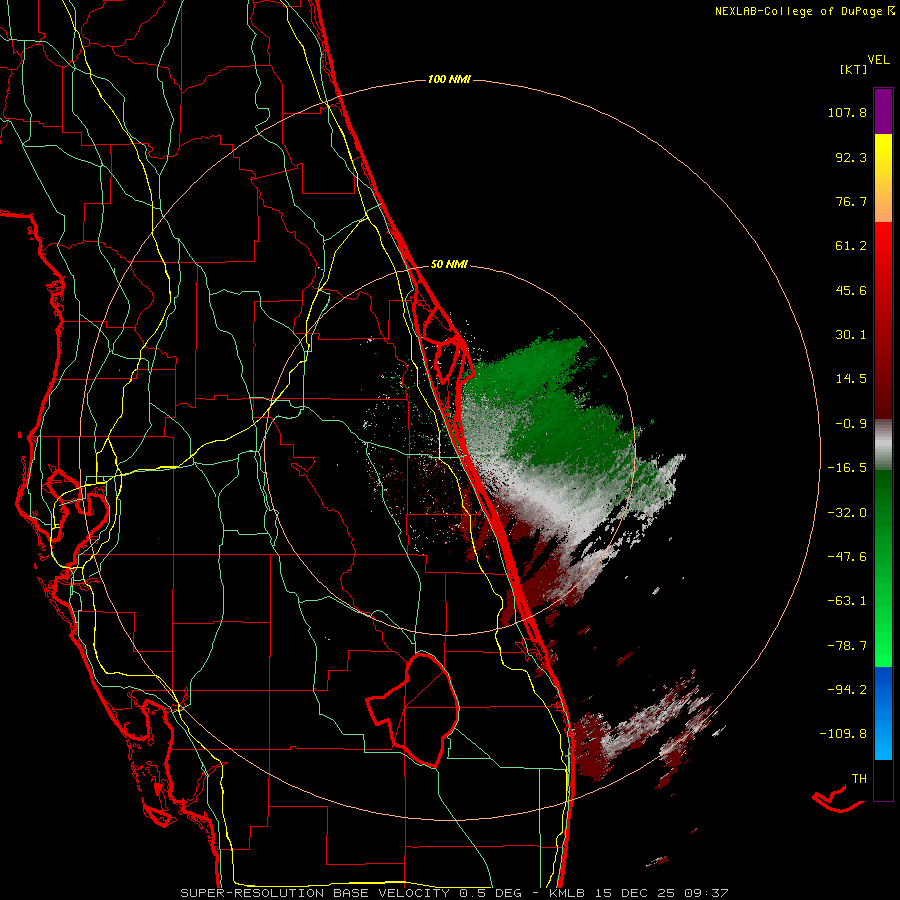Pick the gray near-zero segment of the color bar

tap(883, 445)
